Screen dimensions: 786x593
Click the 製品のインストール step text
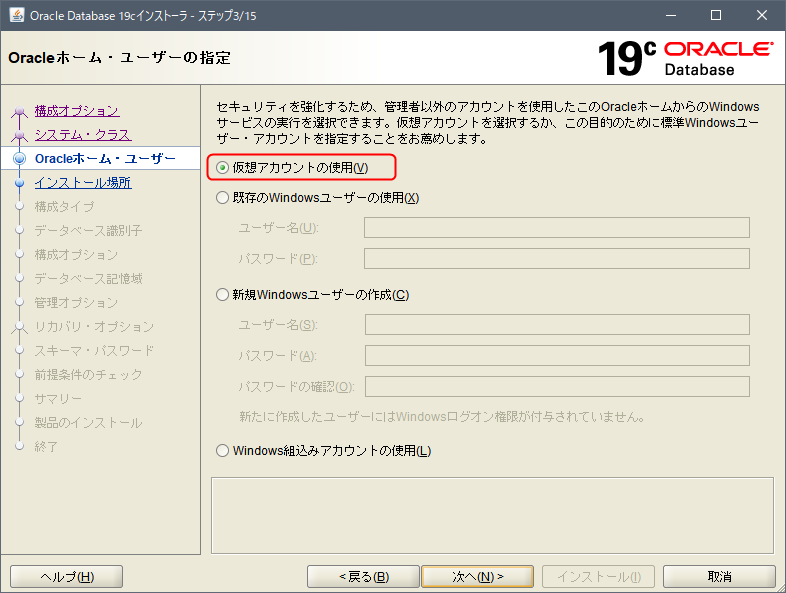[x=88, y=423]
